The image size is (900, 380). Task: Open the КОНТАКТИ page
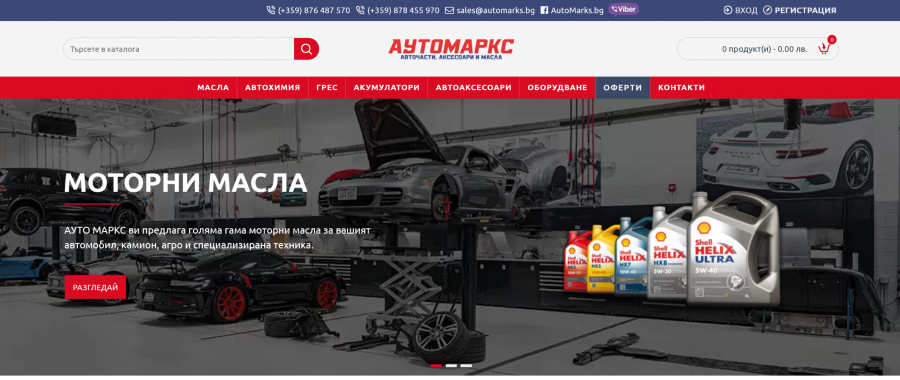click(x=681, y=88)
